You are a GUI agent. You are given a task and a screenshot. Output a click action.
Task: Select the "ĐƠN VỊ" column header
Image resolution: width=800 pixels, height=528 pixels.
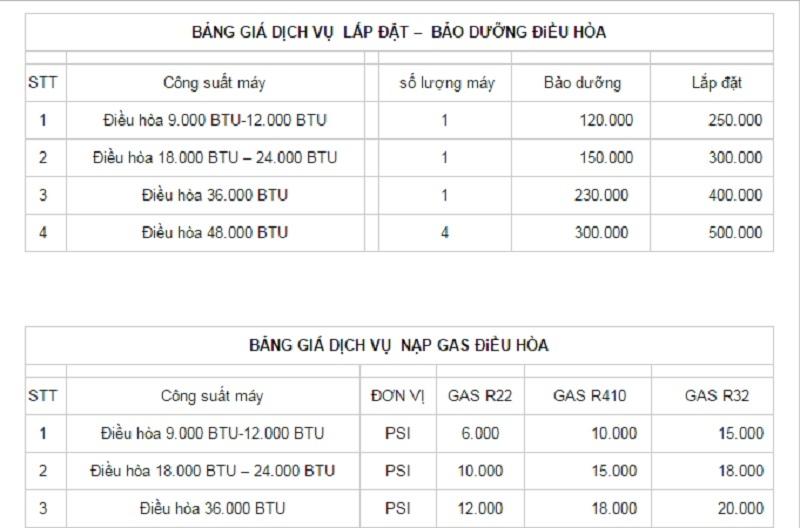pyautogui.click(x=397, y=396)
